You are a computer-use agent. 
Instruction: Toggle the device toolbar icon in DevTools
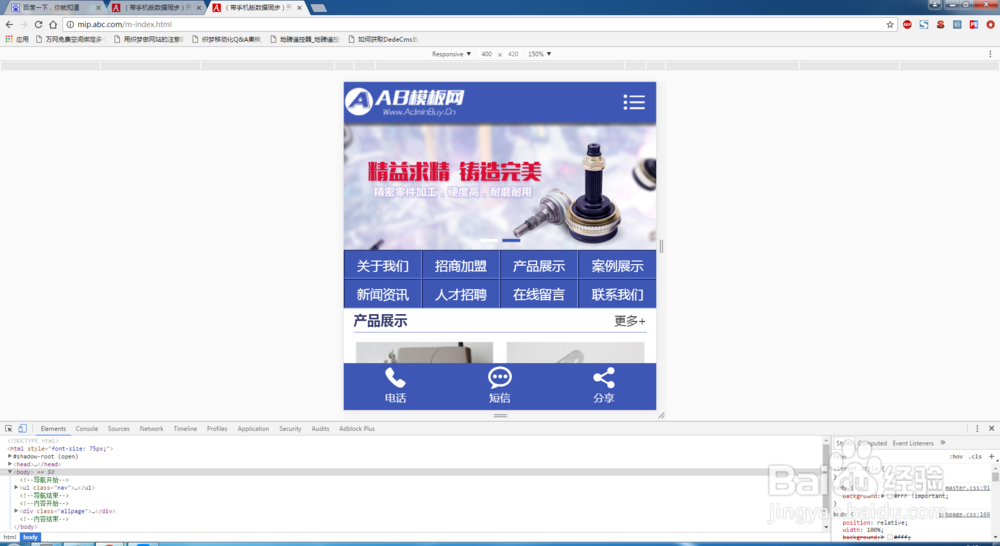22,429
